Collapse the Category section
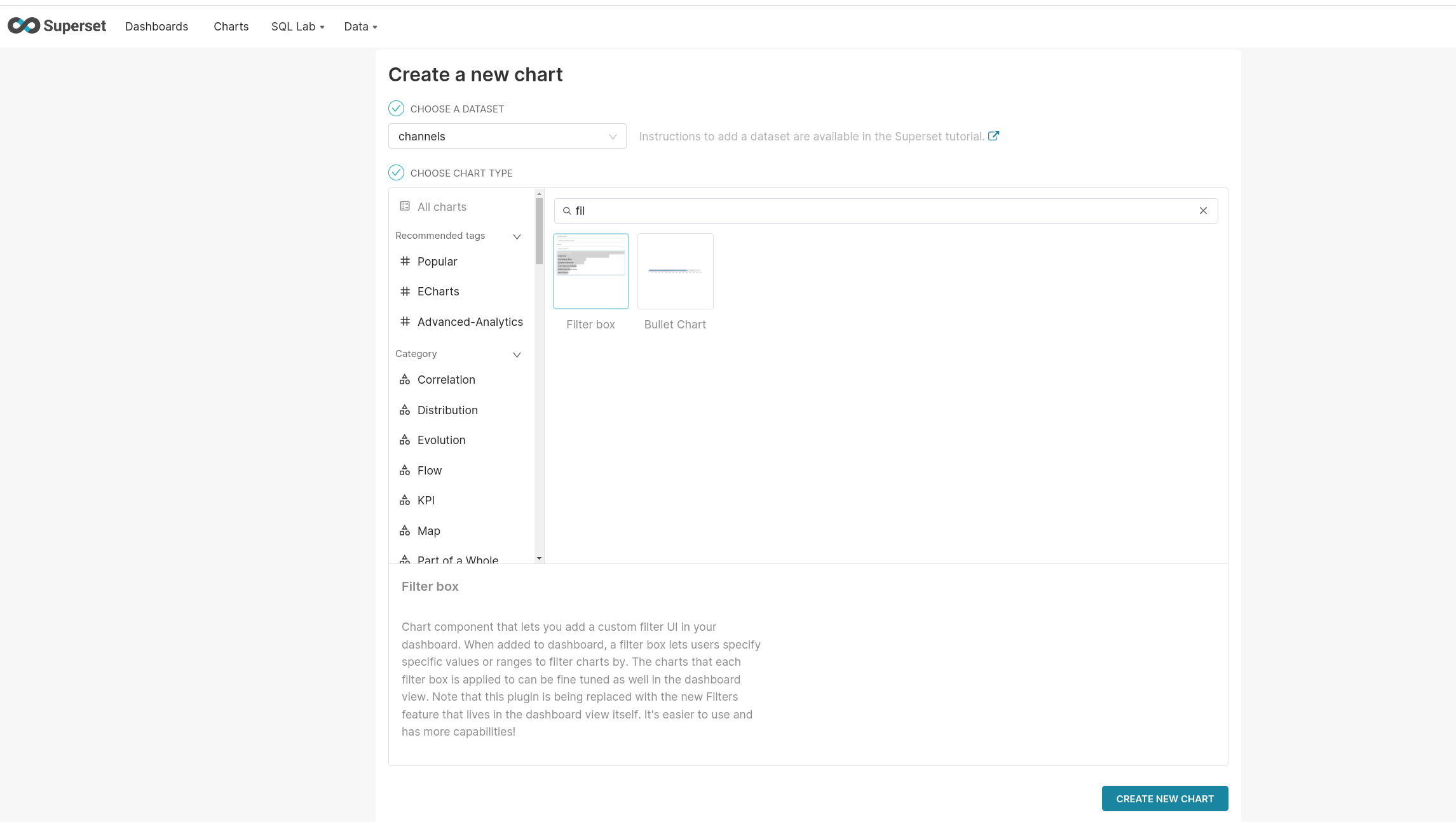This screenshot has height=822, width=1456. tap(516, 354)
